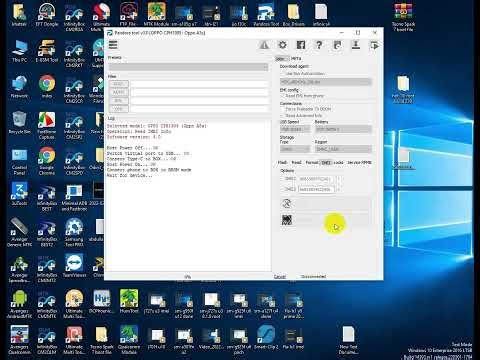Launch the Smart-Clip 2 desktop shortcut
The image size is (480, 360).
265,337
